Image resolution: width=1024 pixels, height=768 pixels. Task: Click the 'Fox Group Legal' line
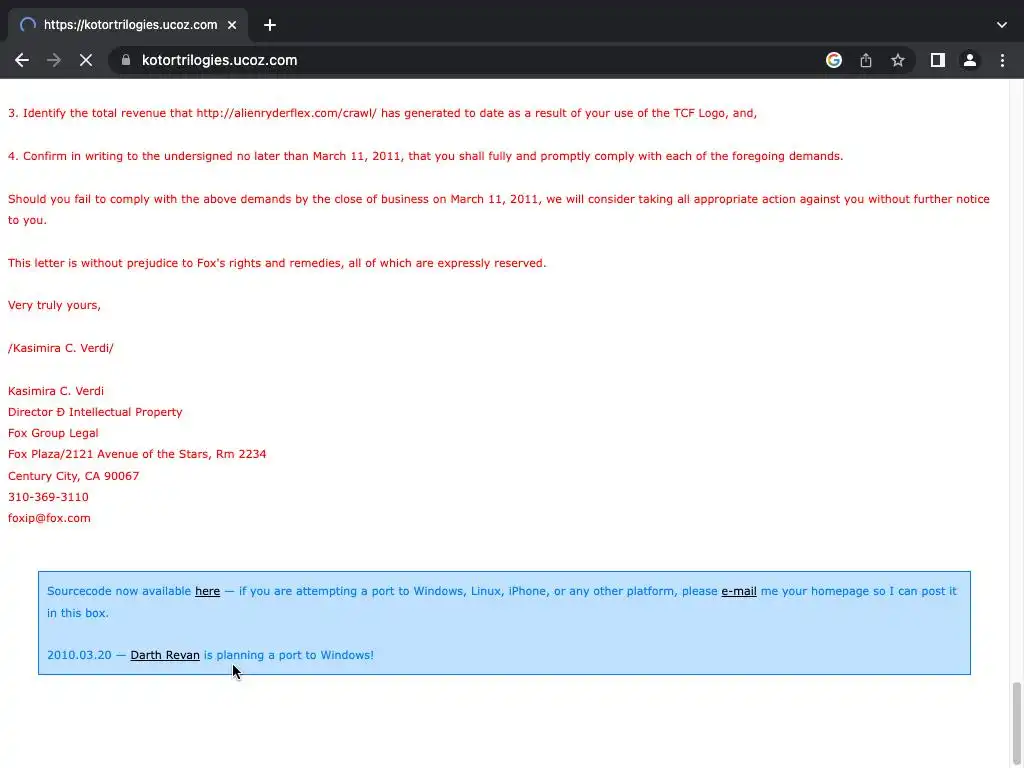pyautogui.click(x=53, y=433)
